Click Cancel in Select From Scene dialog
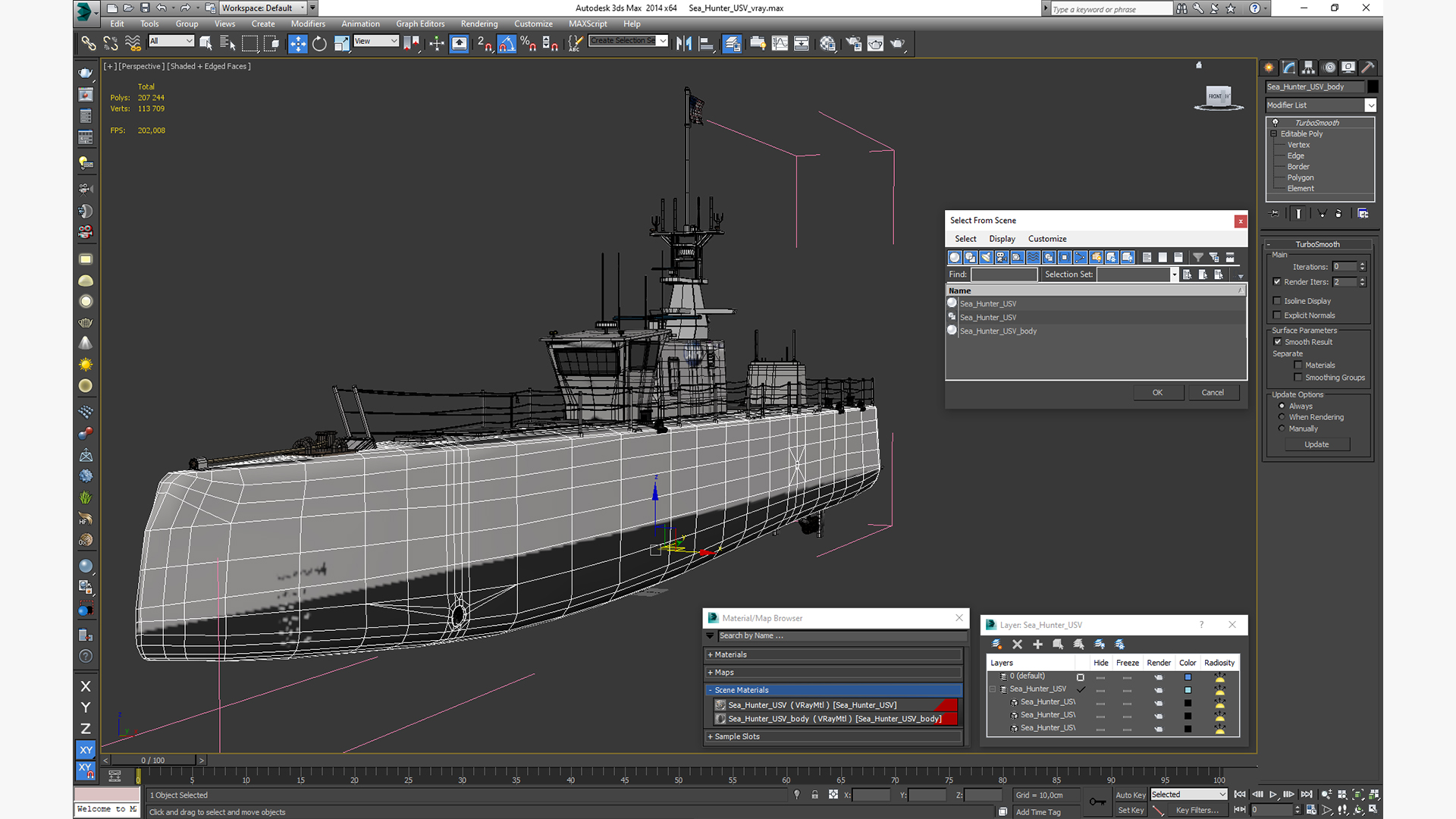The height and width of the screenshot is (819, 1456). click(1213, 393)
